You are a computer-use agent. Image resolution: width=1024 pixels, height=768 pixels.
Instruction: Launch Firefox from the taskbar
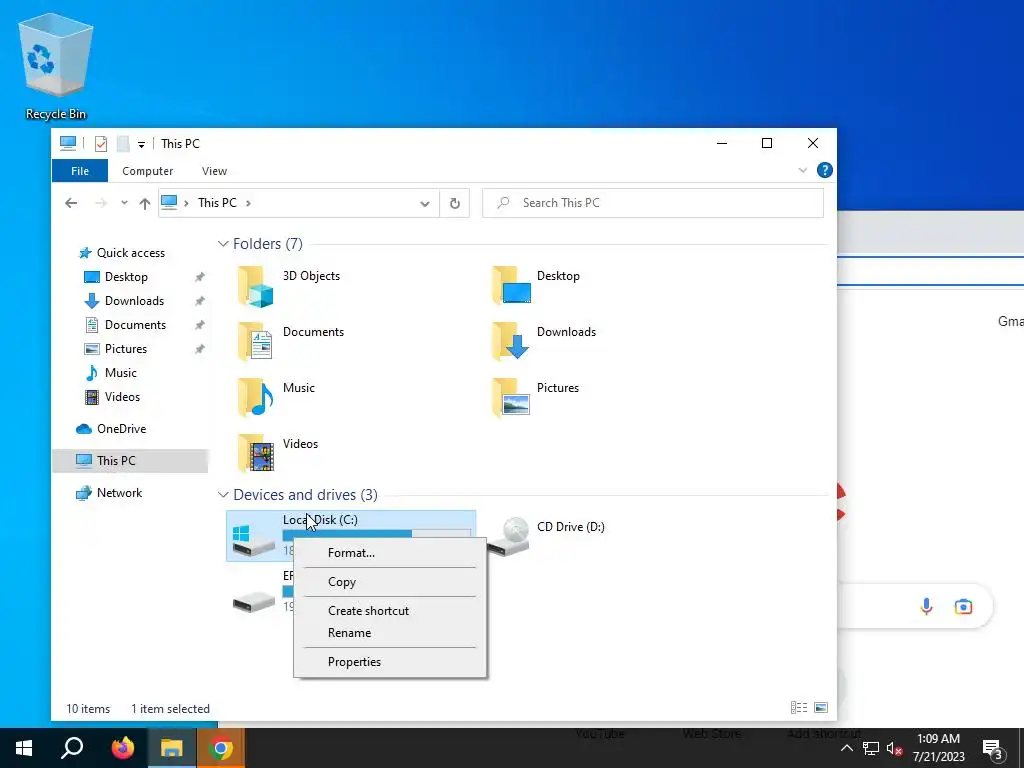click(122, 748)
